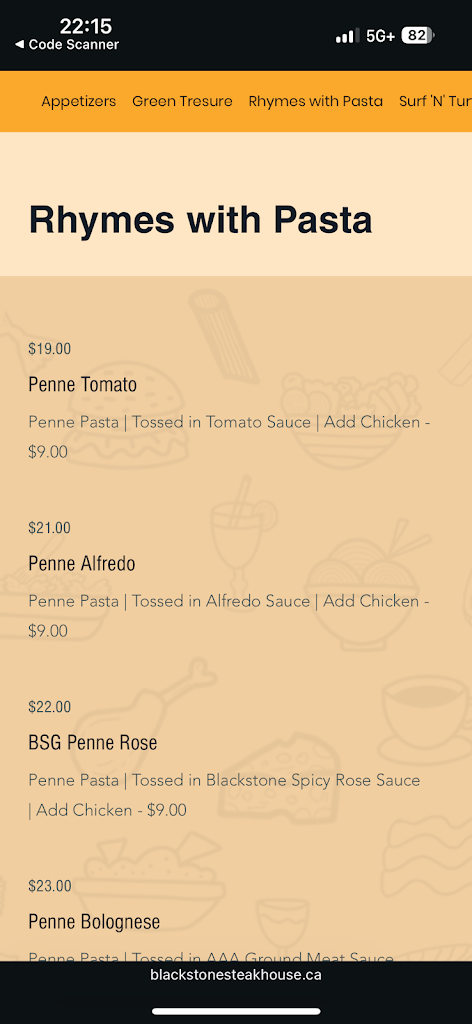This screenshot has width=472, height=1024.
Task: Select the Penne Alfredo dish
Action: pos(82,563)
